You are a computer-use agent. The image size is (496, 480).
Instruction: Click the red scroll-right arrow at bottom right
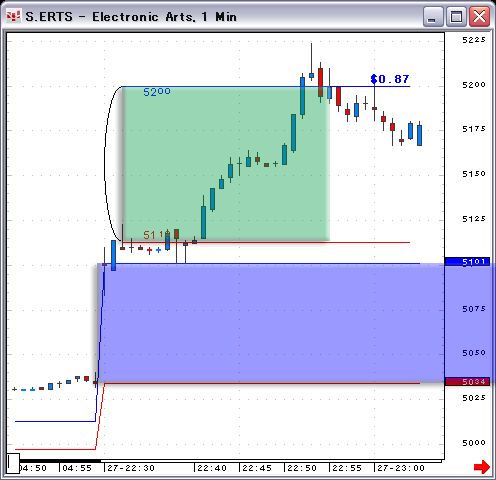click(x=482, y=467)
